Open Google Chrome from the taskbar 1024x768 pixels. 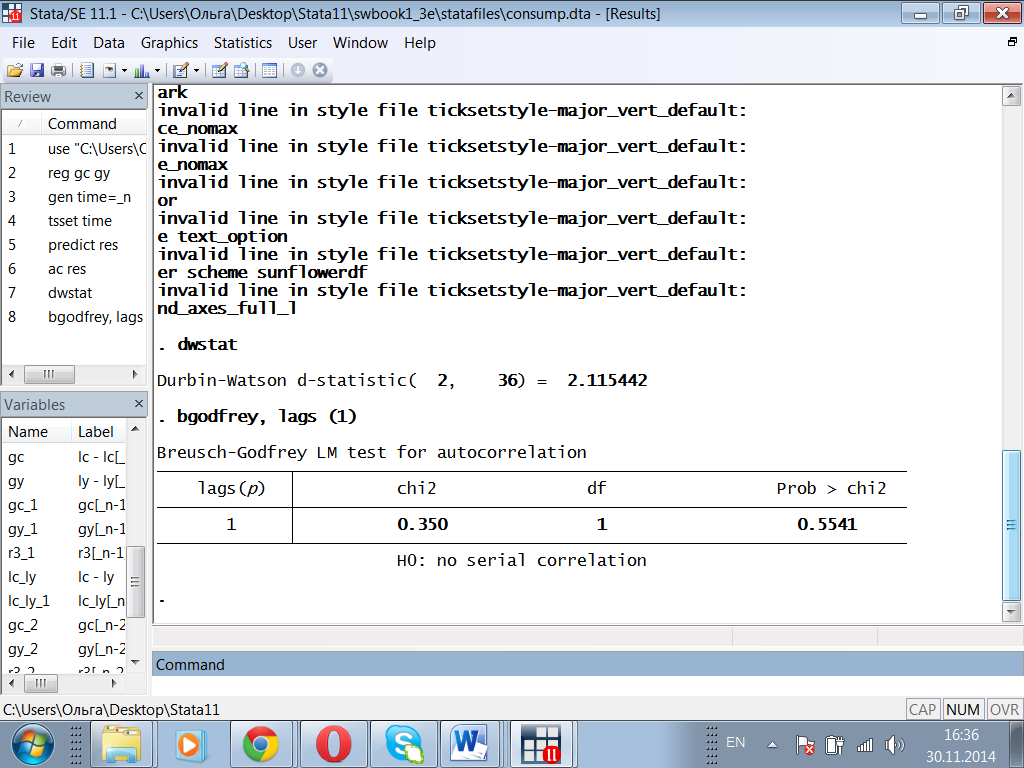pos(260,743)
